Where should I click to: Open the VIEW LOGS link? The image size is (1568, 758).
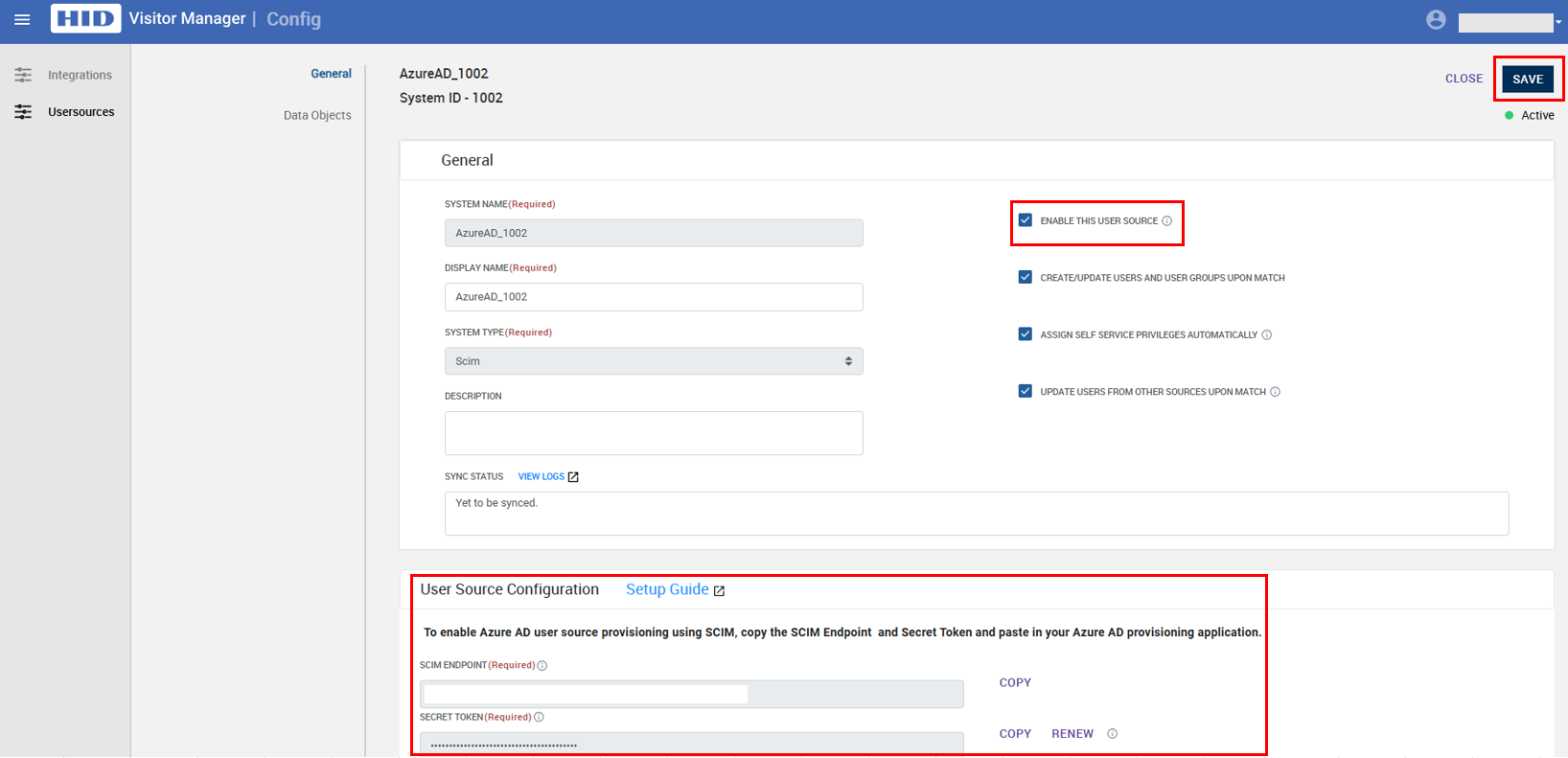pyautogui.click(x=542, y=476)
